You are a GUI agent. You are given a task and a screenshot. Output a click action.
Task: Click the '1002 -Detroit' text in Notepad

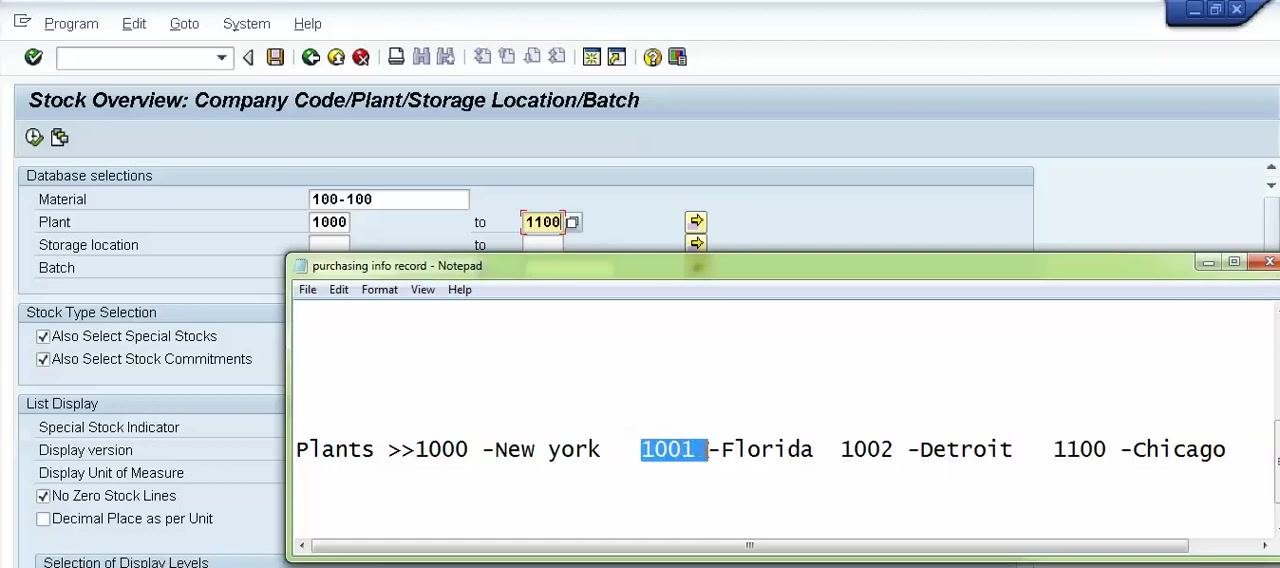click(926, 449)
